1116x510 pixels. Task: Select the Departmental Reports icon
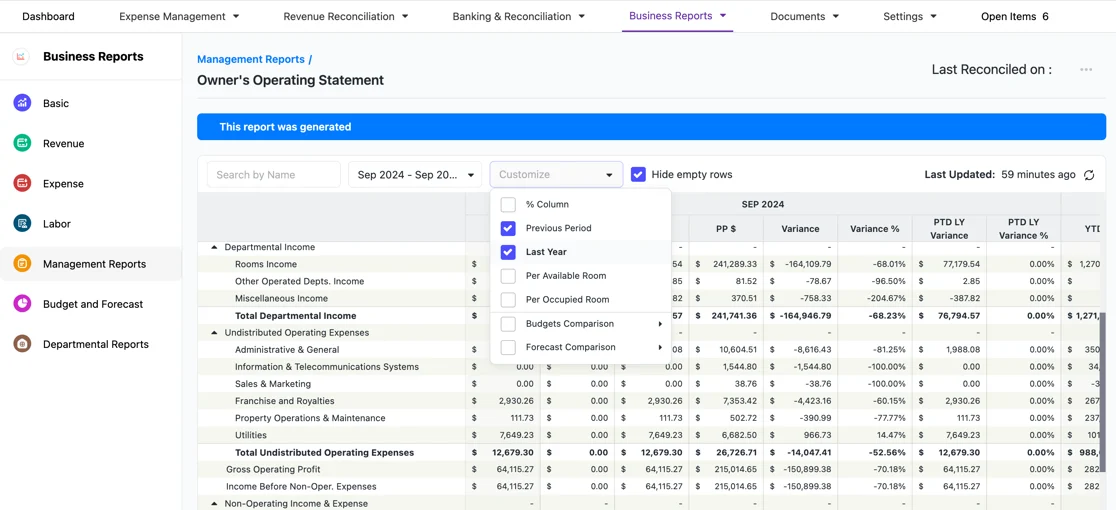coord(22,344)
